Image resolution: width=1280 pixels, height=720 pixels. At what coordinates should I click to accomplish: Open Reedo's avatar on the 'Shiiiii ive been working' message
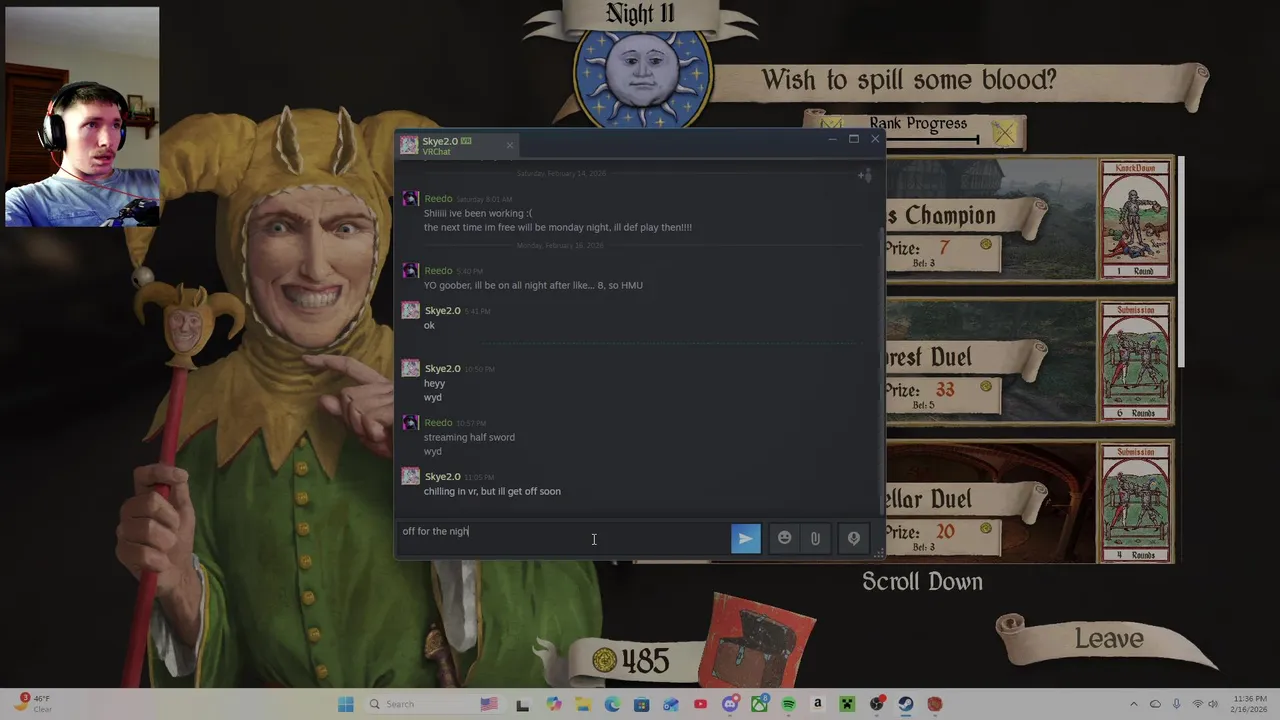pyautogui.click(x=410, y=200)
